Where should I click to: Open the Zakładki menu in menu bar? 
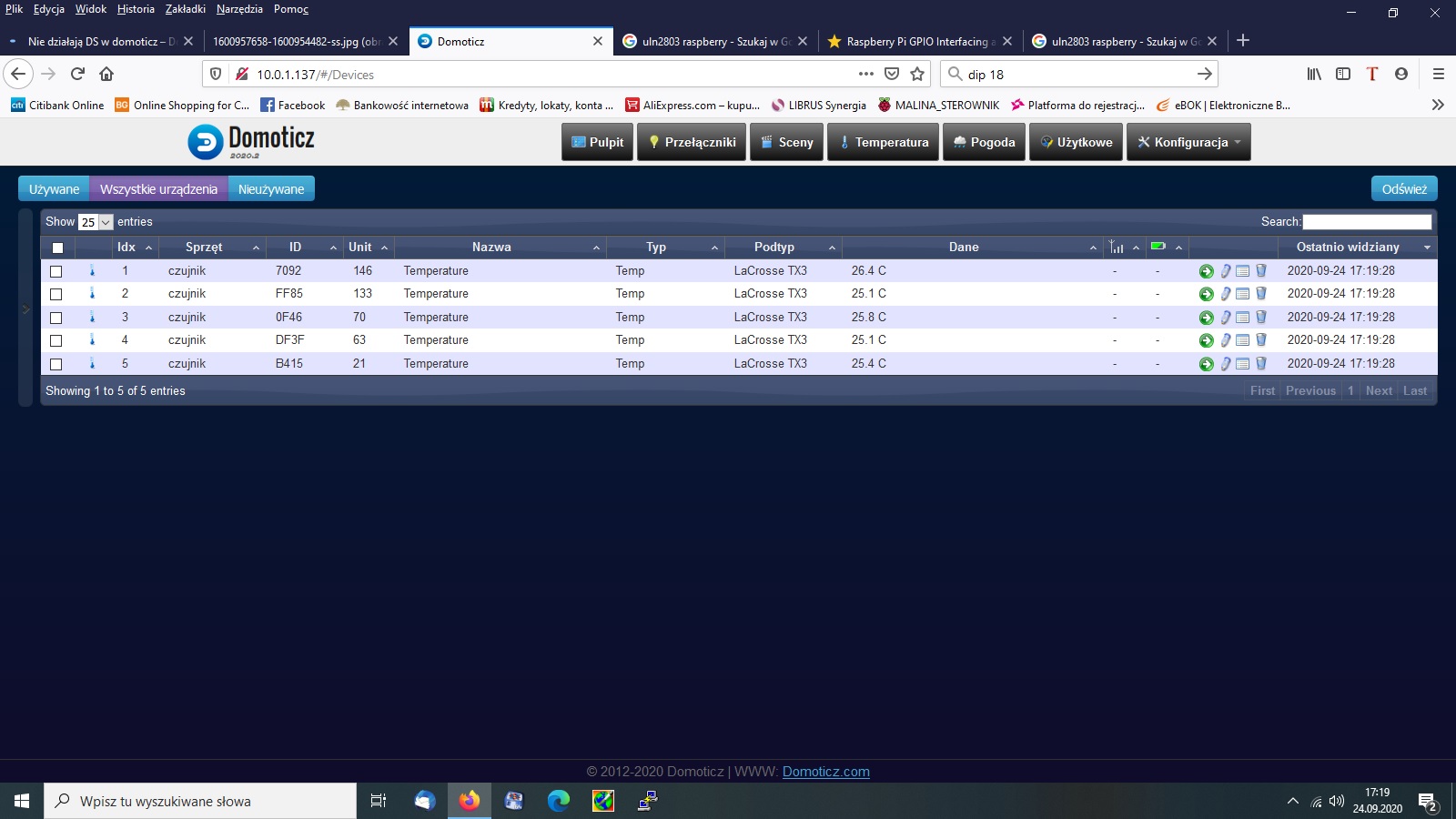tap(185, 9)
